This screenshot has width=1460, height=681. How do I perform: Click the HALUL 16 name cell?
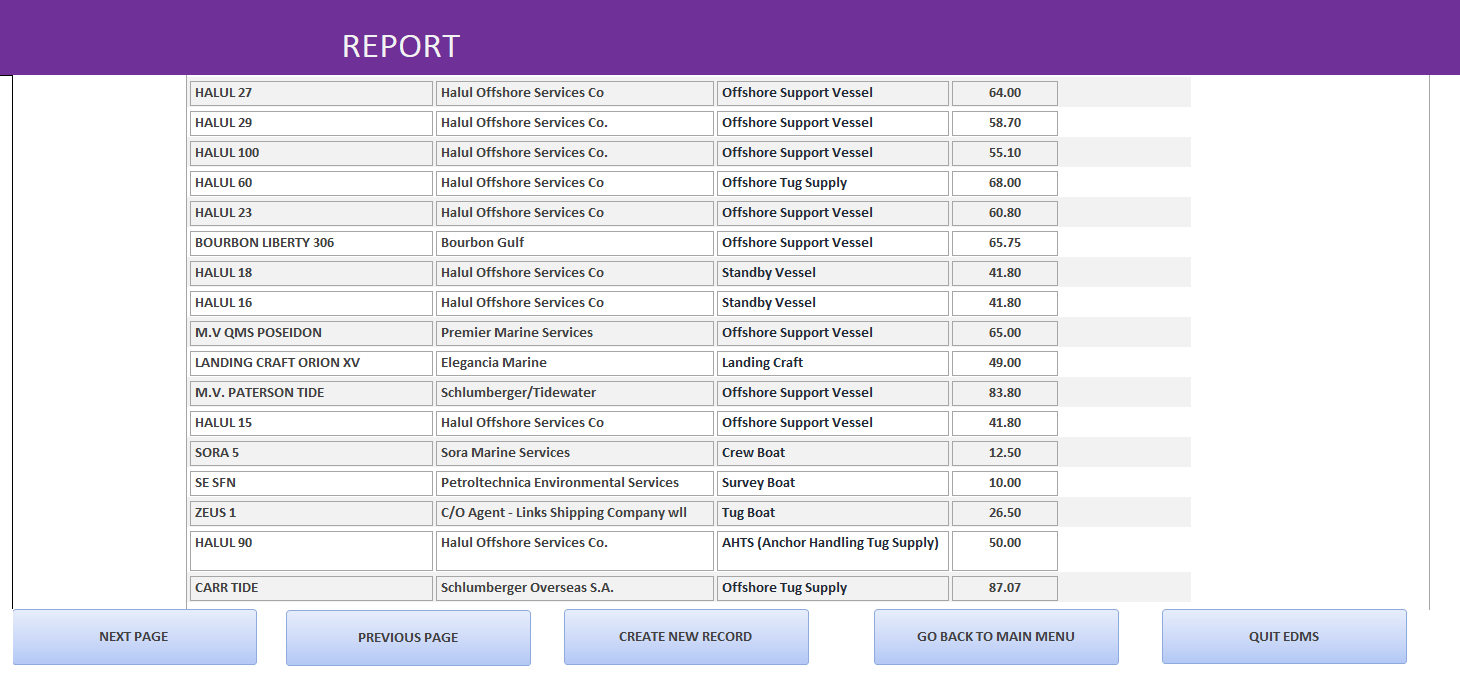tap(311, 303)
